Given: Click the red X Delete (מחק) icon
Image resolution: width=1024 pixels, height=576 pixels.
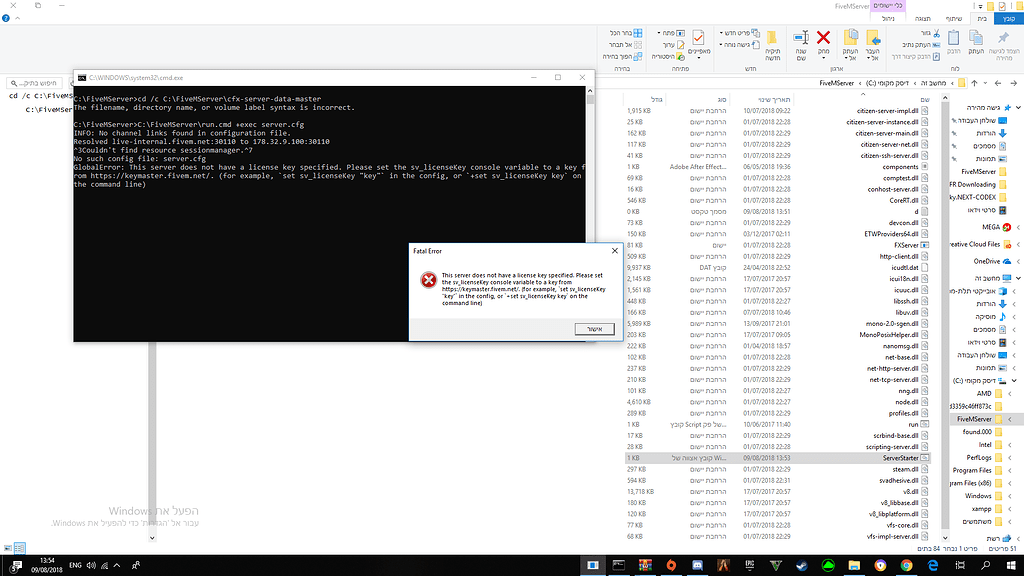Looking at the screenshot, I should (x=822, y=38).
